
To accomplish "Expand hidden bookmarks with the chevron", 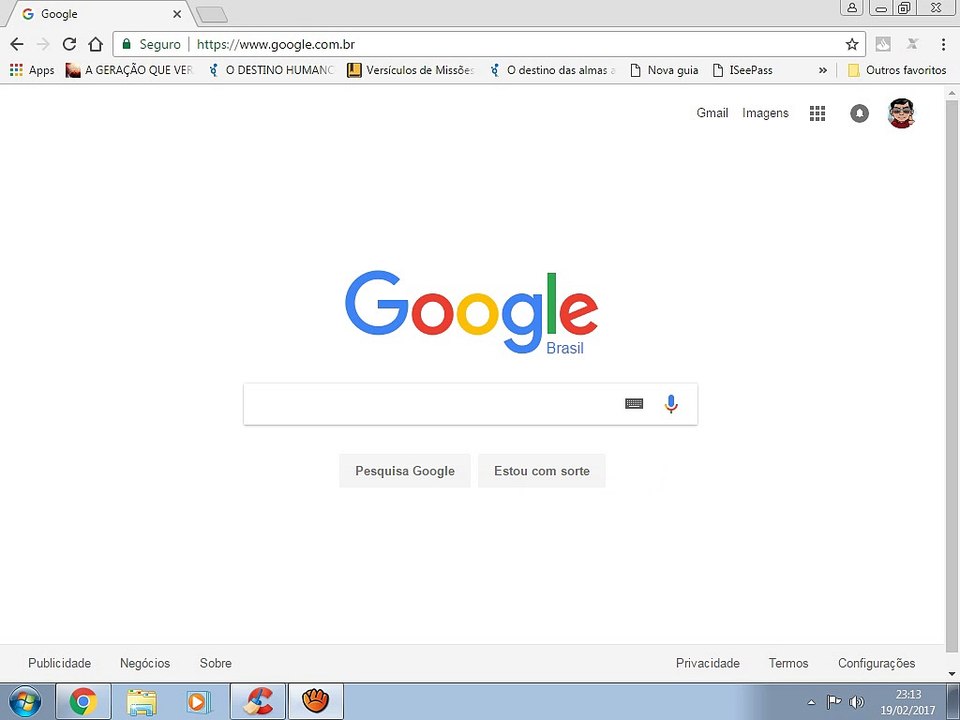I will 822,70.
